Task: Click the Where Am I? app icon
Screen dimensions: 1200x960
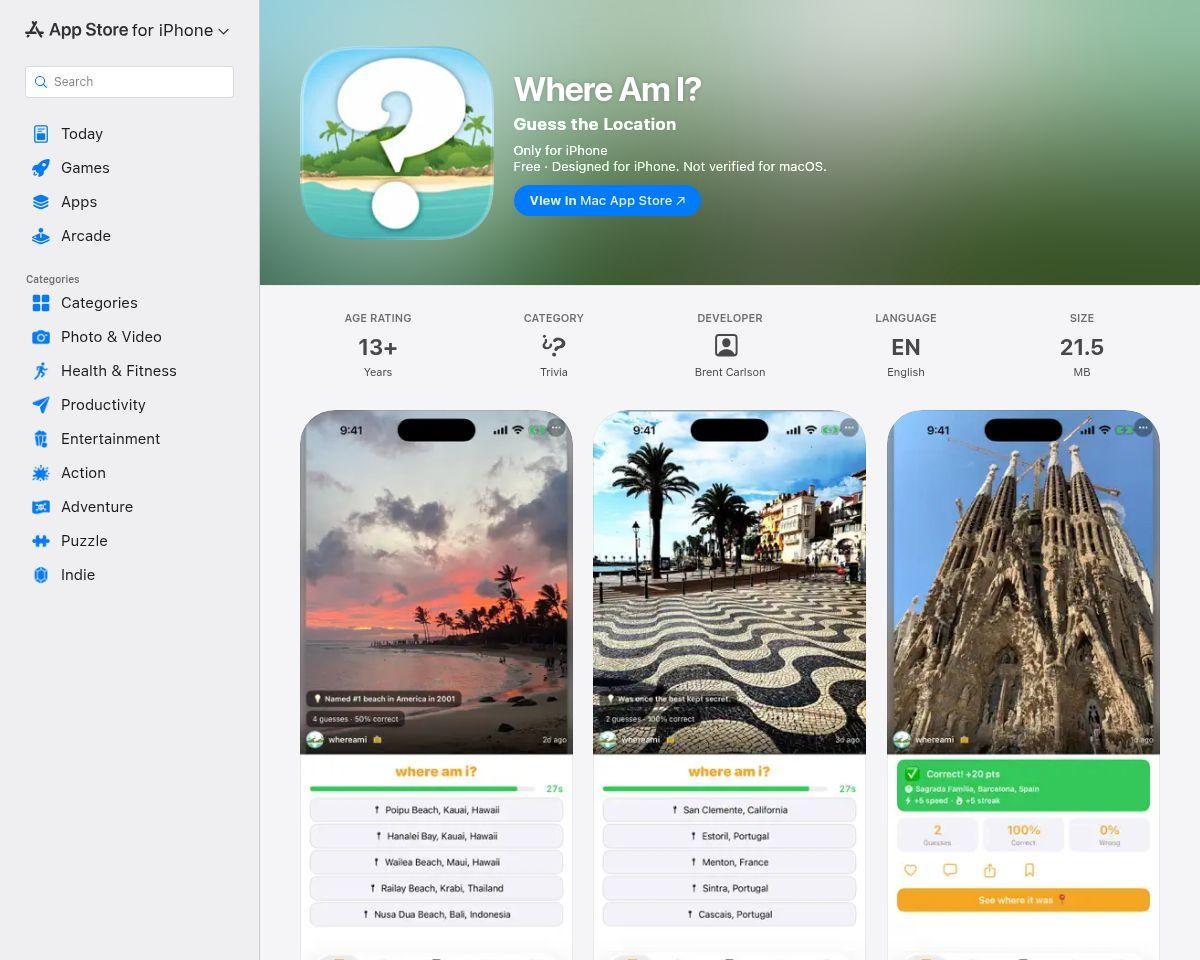Action: tap(397, 143)
